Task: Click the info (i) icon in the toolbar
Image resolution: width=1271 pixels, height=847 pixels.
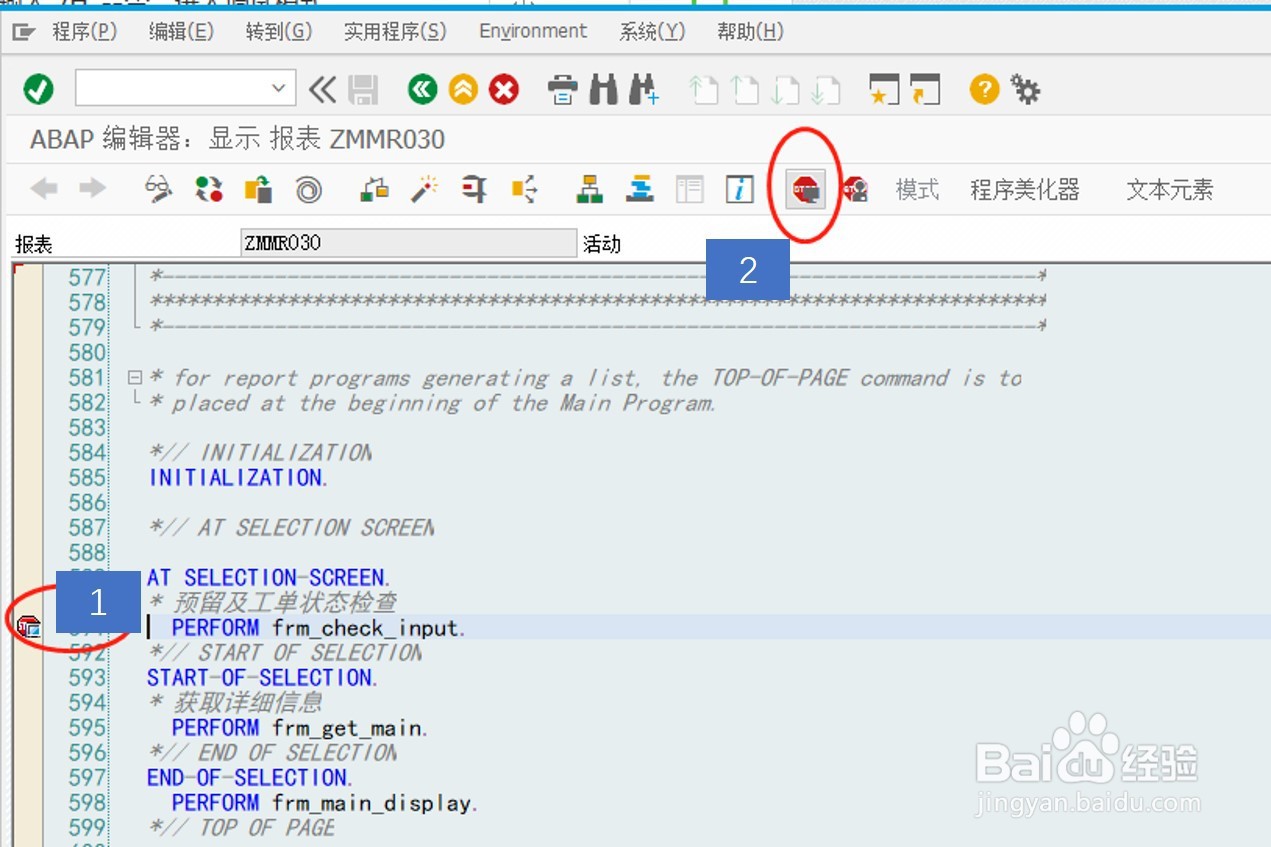Action: 740,188
